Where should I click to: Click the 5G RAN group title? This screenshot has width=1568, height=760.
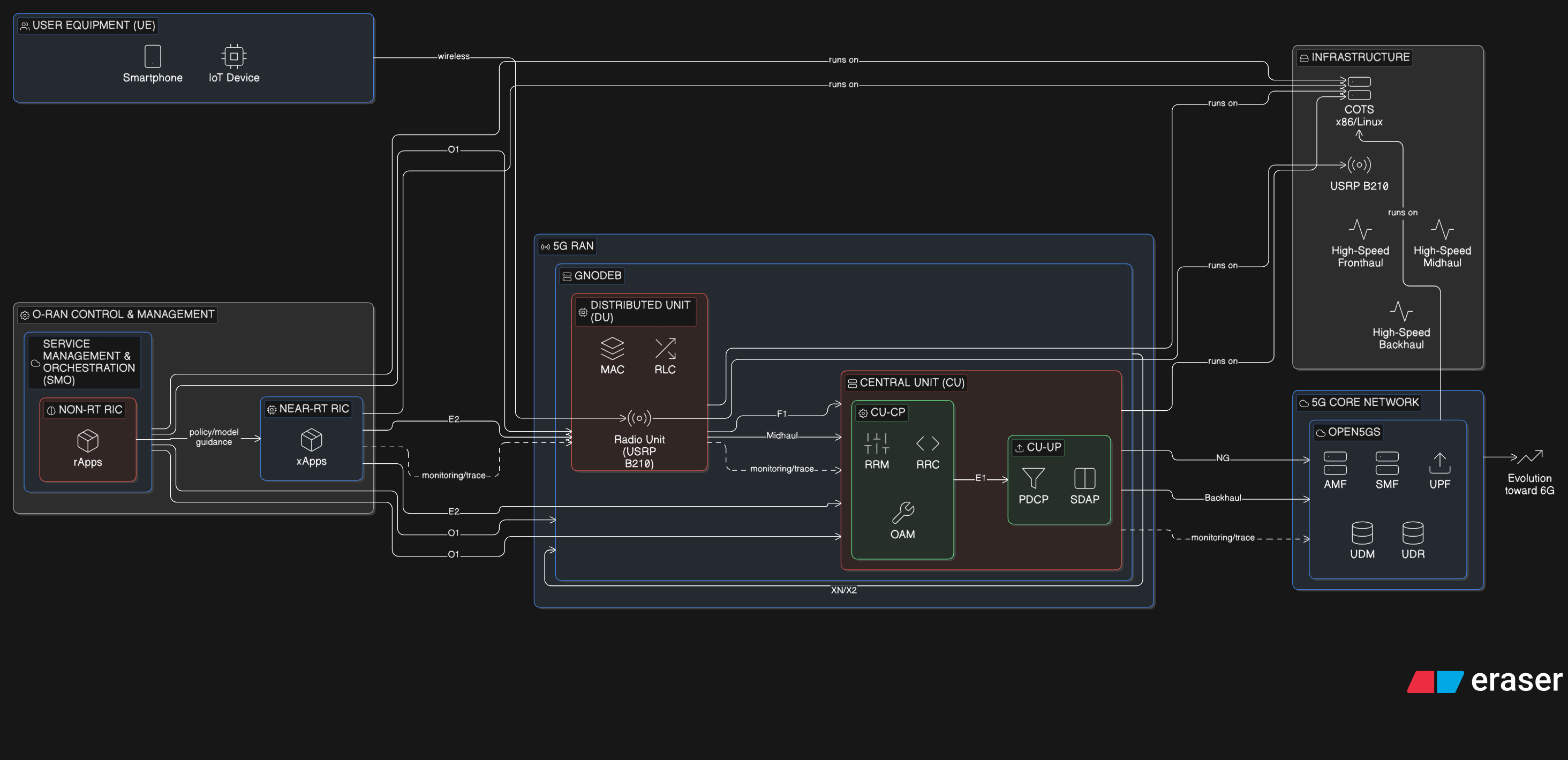coord(573,246)
